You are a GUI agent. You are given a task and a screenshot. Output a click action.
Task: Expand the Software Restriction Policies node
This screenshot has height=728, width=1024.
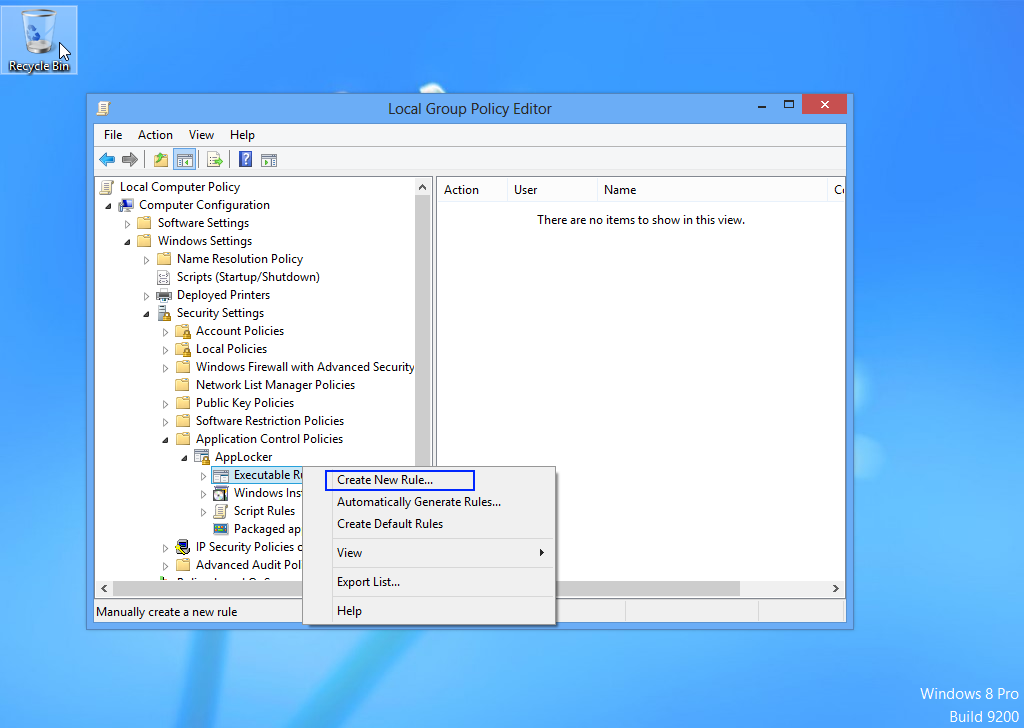point(165,422)
